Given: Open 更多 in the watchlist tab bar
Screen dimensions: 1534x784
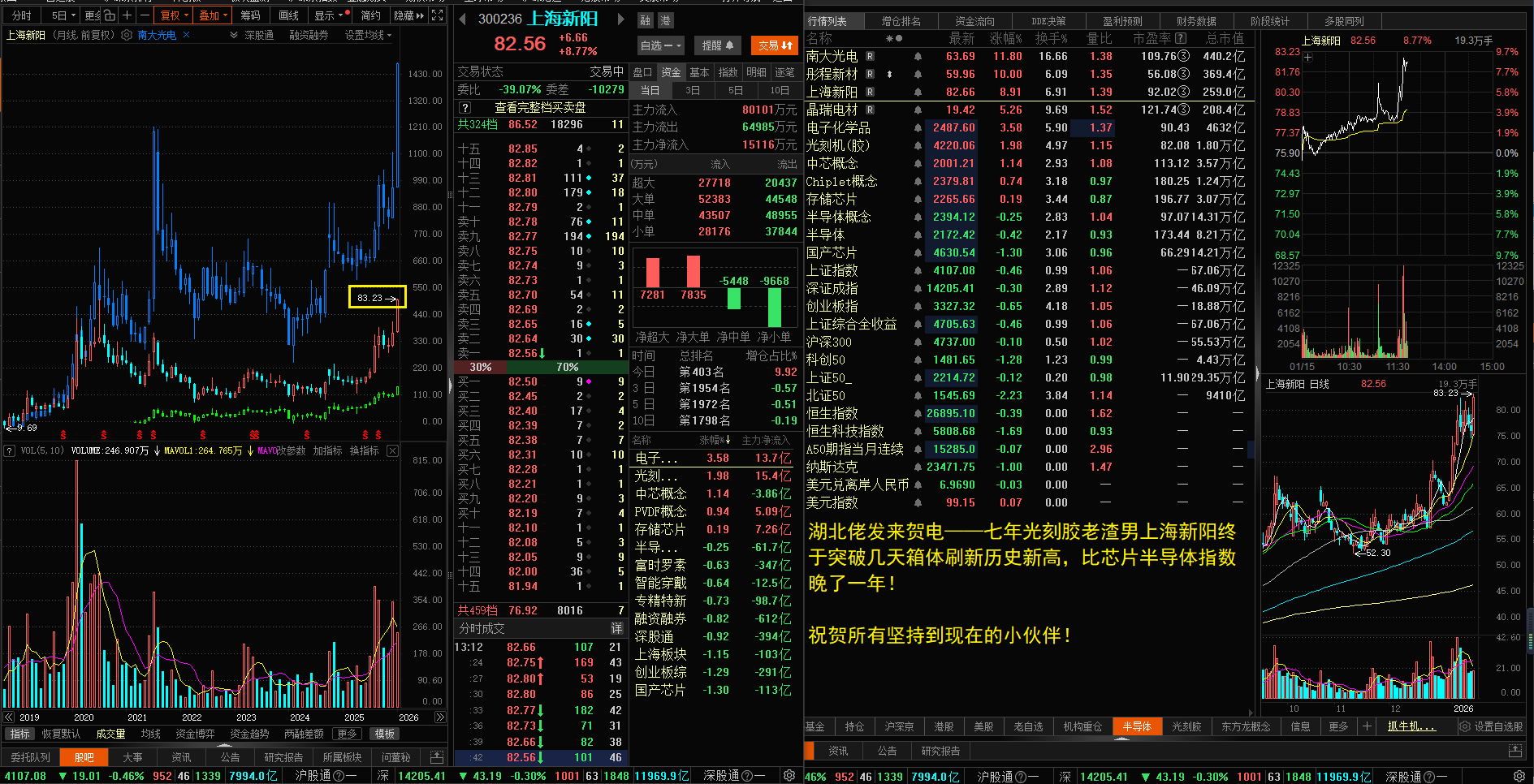Looking at the screenshot, I should (x=1338, y=726).
